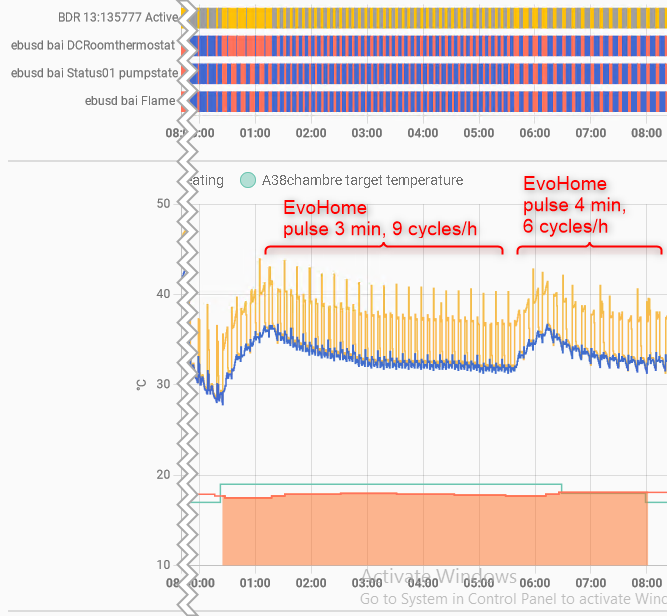Screen dimensions: 667x616
Task: Click the 'Activate Windows' watermark text
Action: coord(438,577)
